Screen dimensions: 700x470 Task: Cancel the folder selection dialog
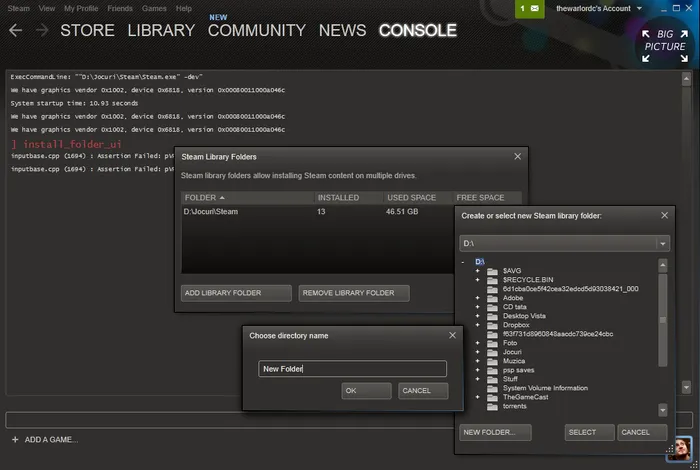click(x=642, y=433)
